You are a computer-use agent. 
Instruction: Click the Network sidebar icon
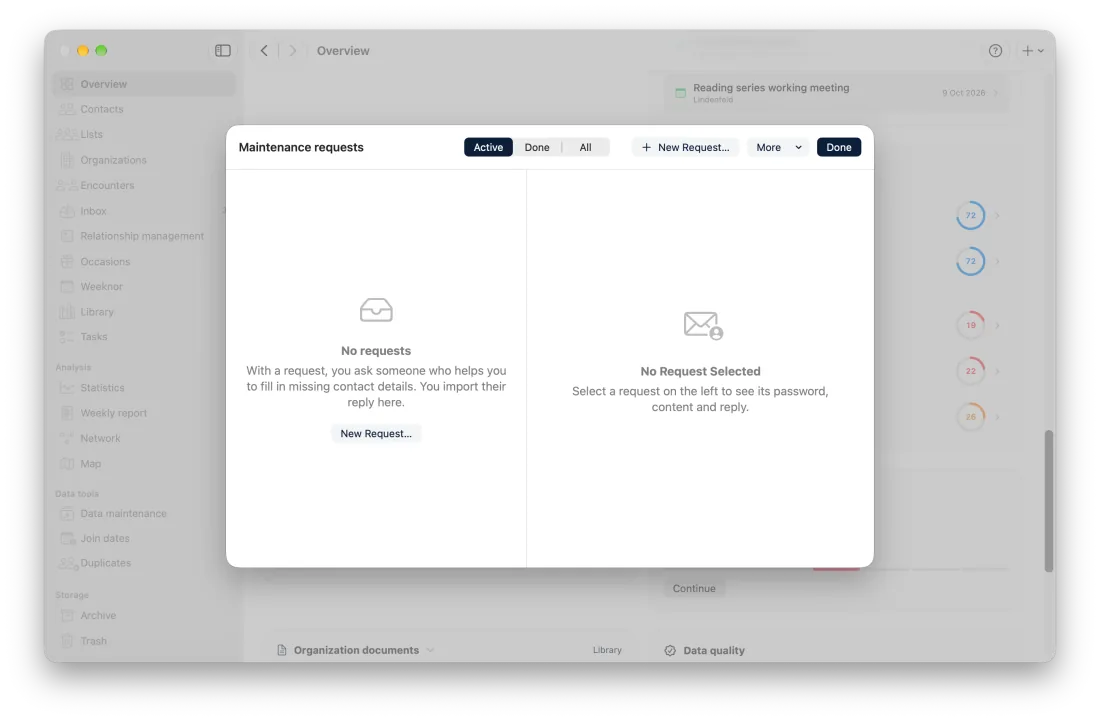pyautogui.click(x=67, y=438)
